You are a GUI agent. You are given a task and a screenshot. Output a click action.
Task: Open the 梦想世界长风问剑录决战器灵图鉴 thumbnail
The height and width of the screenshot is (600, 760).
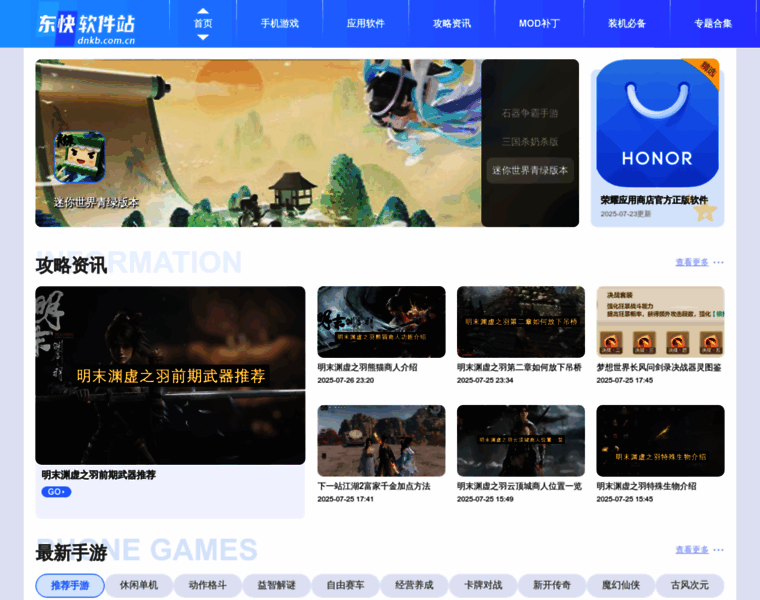[x=660, y=322]
